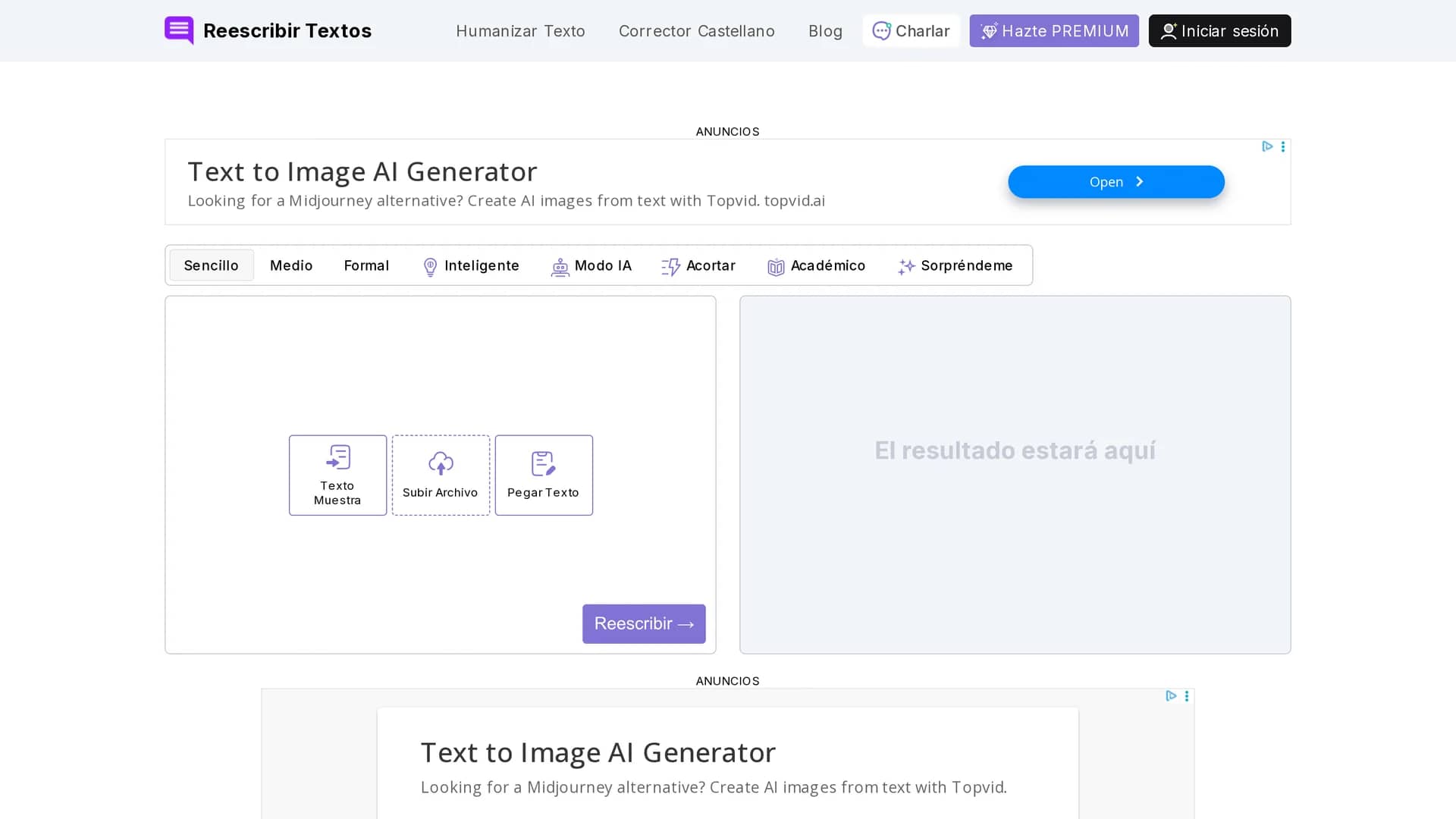Choose the Académico book mode

tap(816, 266)
